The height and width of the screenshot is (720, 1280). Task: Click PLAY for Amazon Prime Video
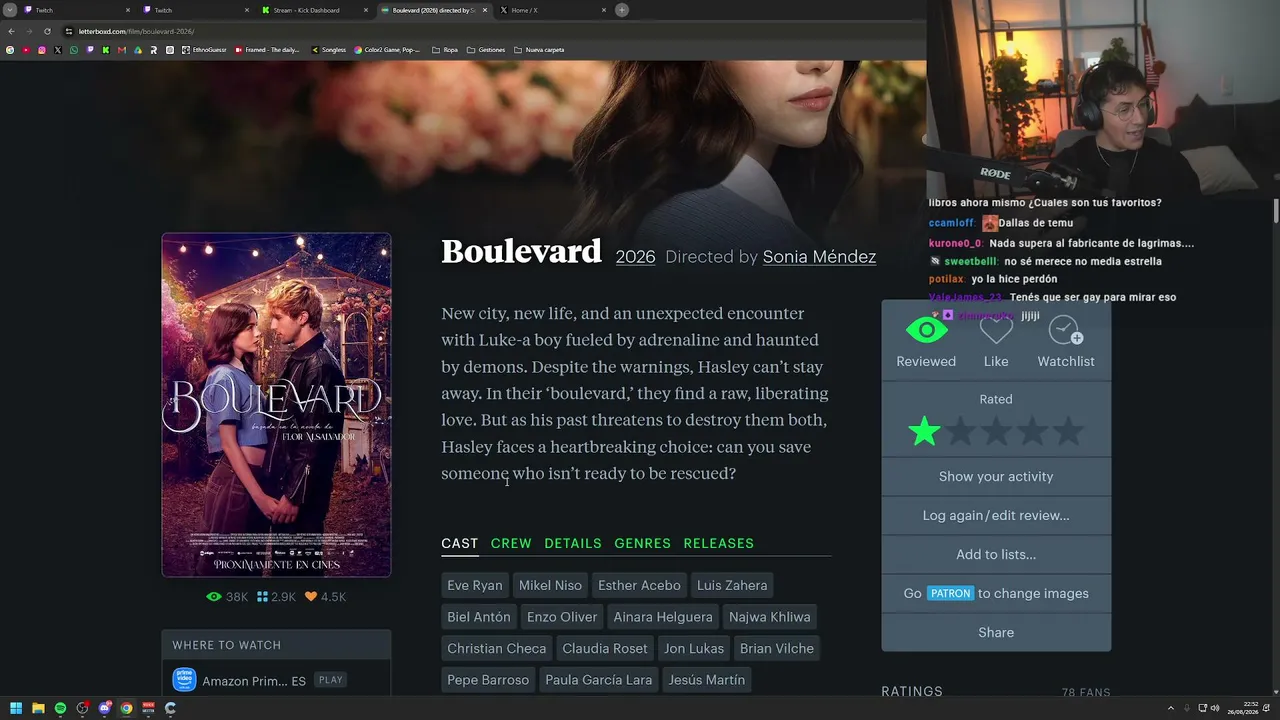click(x=330, y=680)
